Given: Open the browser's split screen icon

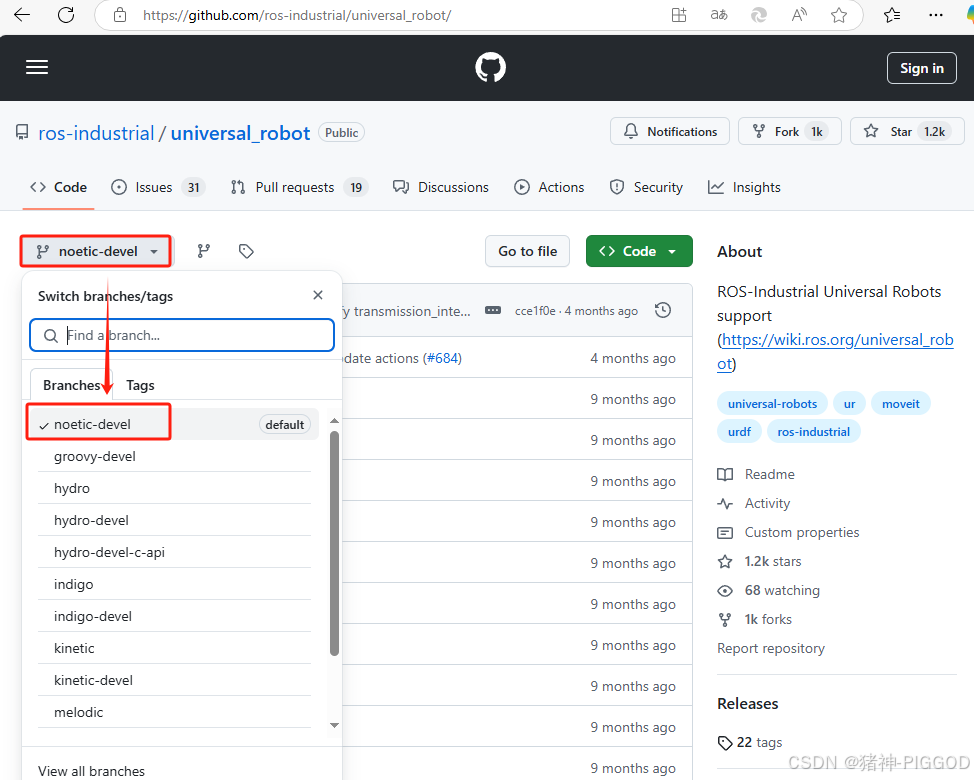Looking at the screenshot, I should pos(679,15).
